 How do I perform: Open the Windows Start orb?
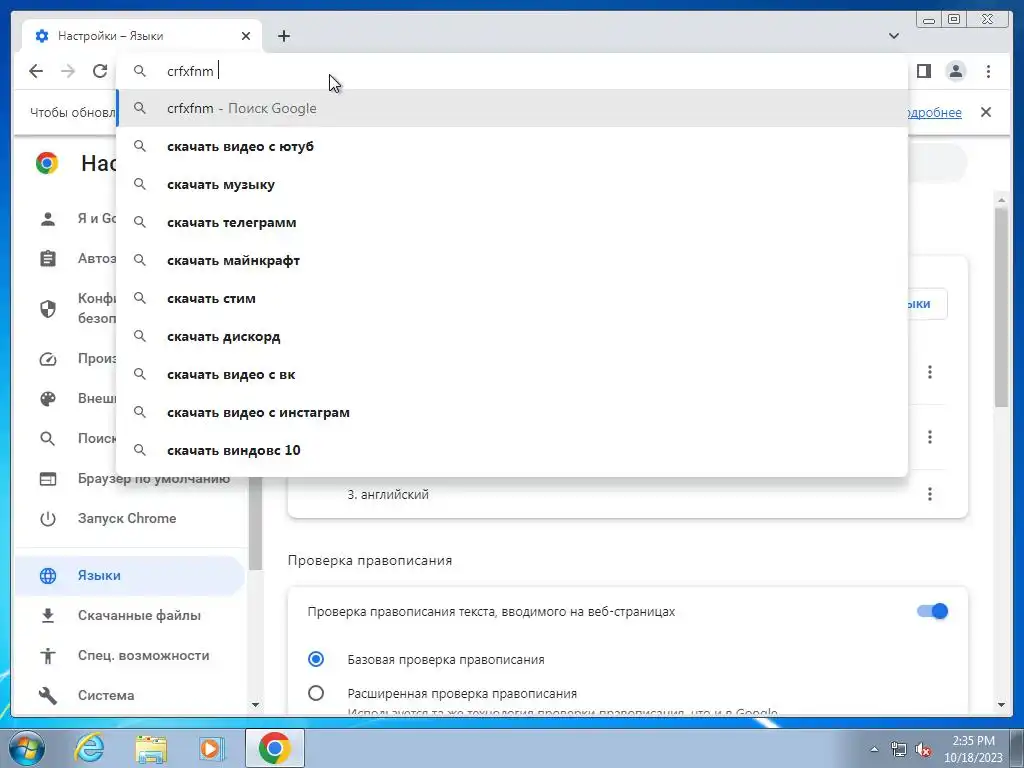coord(27,748)
